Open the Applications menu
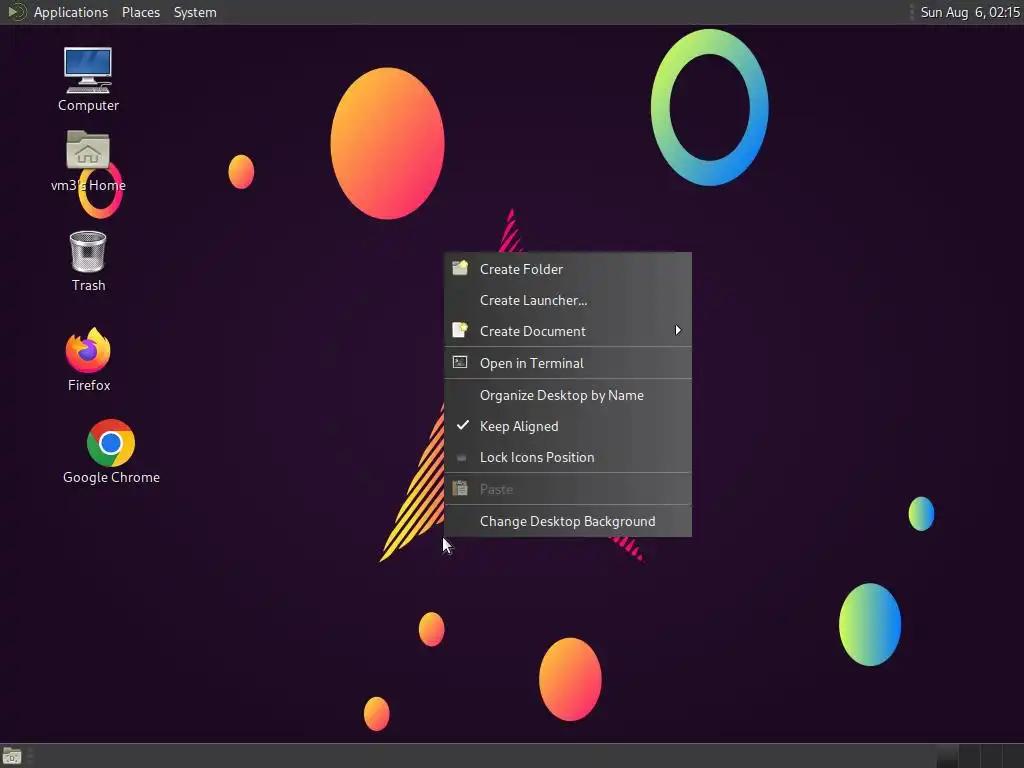 point(71,12)
